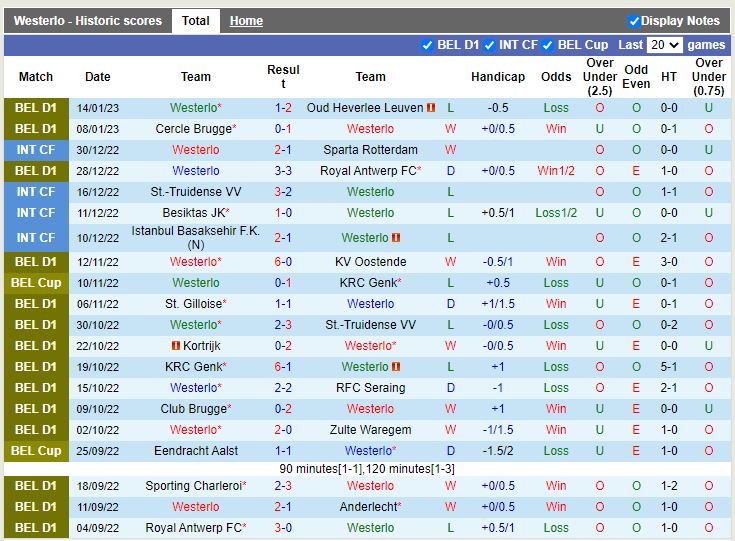Open Besiktas JK team link

[194, 213]
